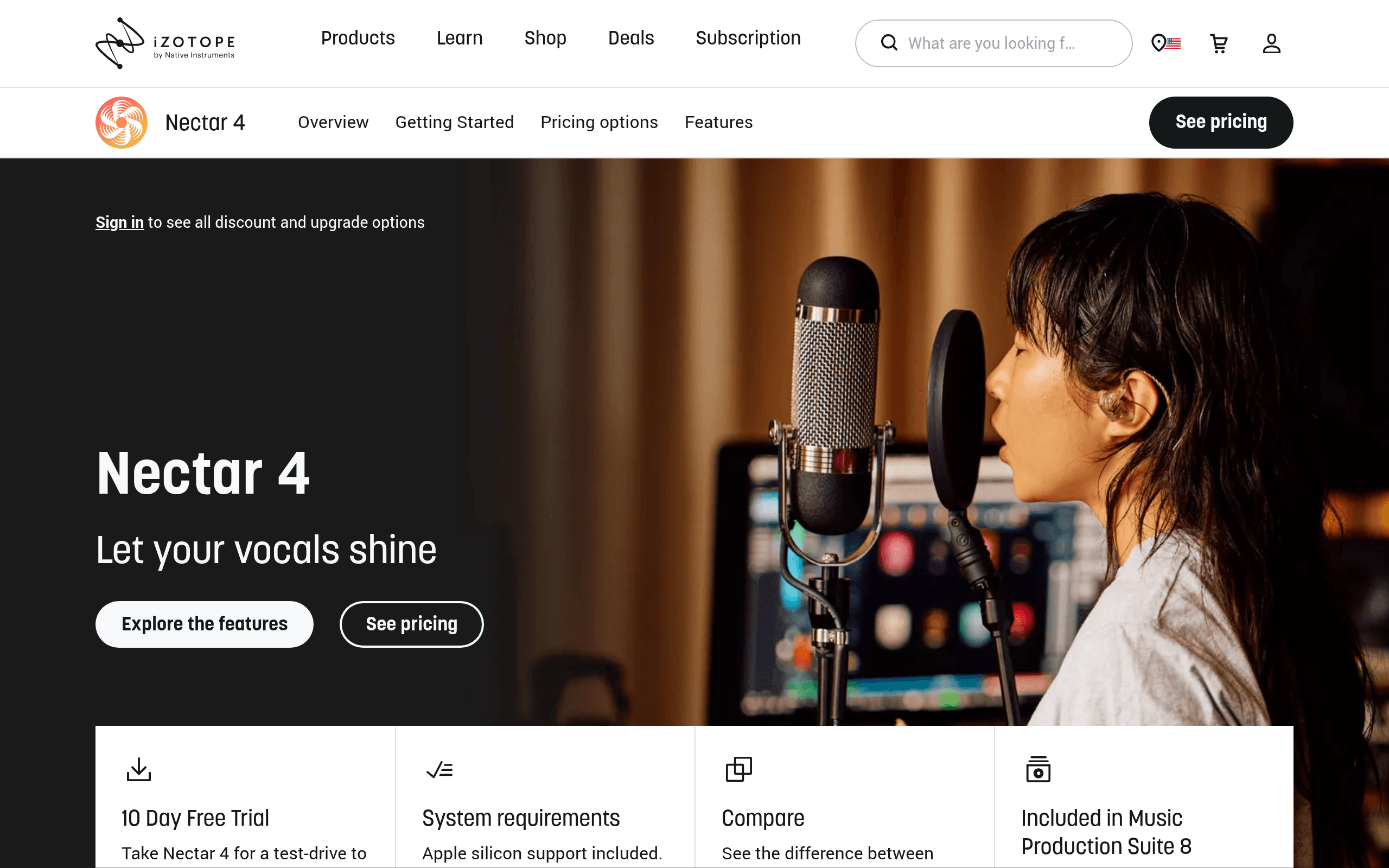Open the Shop dropdown menu
Screen dimensions: 1389x868
pyautogui.click(x=545, y=39)
